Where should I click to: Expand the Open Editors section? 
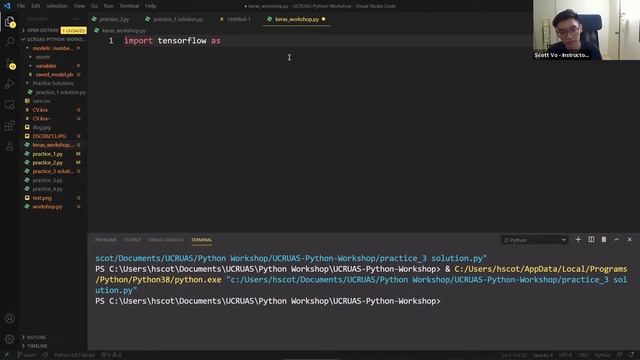[x=54, y=30]
